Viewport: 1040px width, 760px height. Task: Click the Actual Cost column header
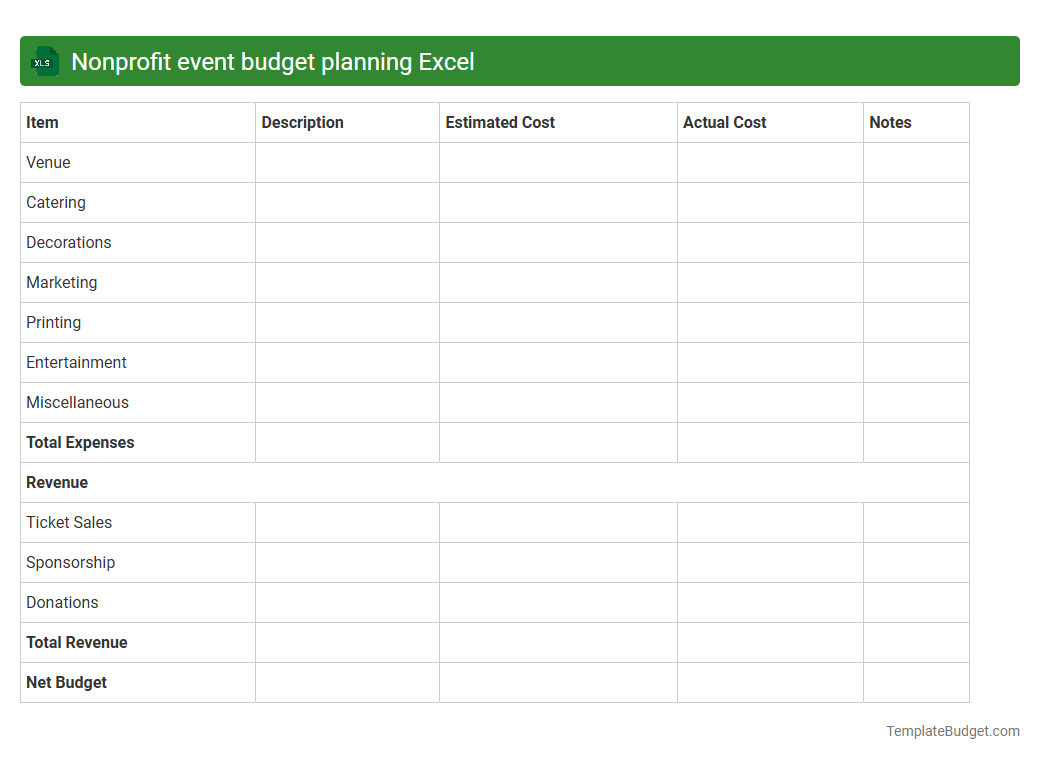coord(725,122)
